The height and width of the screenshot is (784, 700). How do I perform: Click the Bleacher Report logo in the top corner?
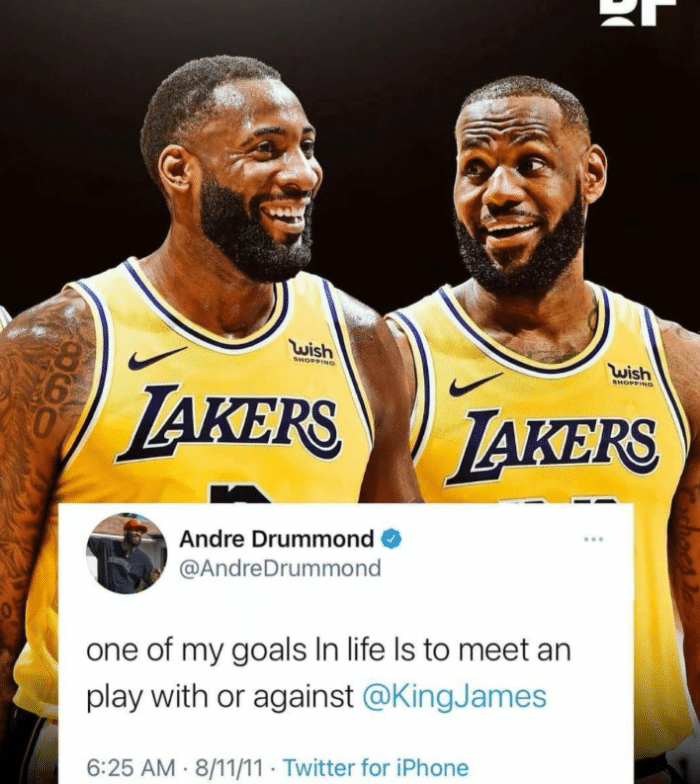[634, 12]
